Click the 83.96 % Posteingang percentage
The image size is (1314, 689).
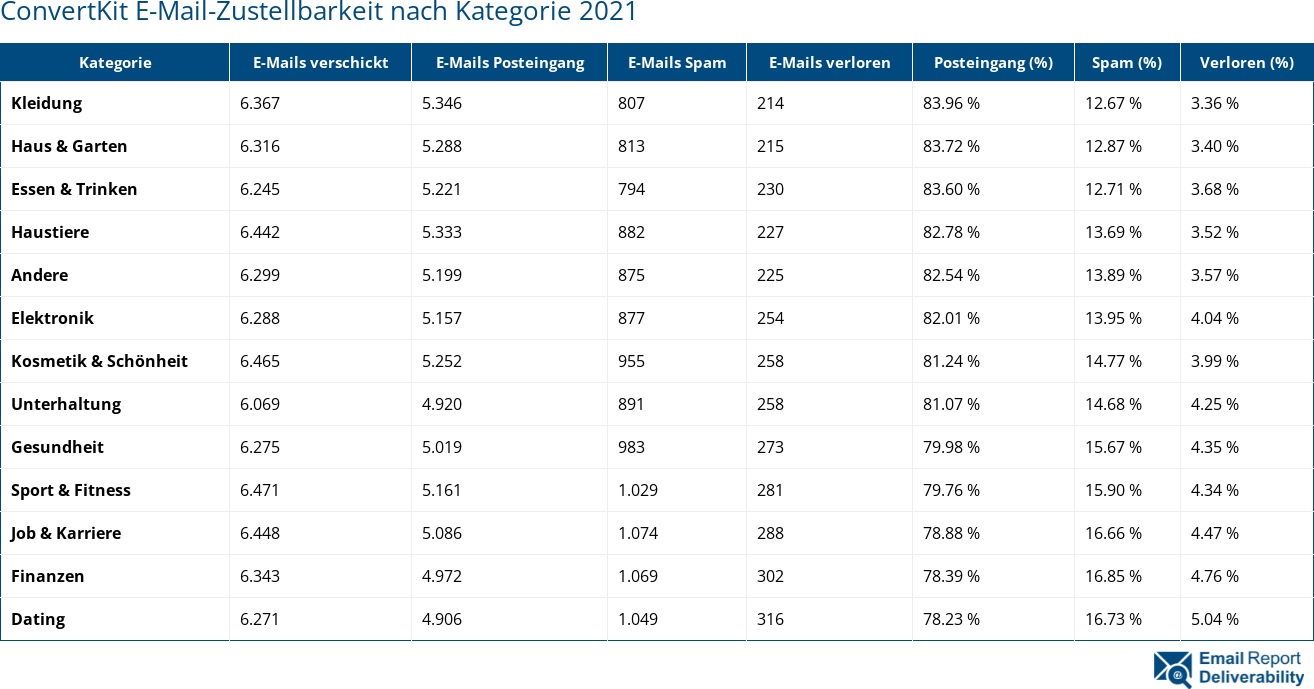(x=951, y=103)
